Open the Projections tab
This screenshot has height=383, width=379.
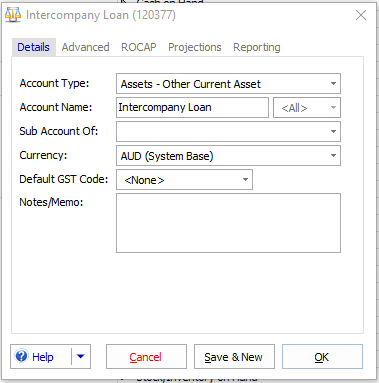coord(195,47)
